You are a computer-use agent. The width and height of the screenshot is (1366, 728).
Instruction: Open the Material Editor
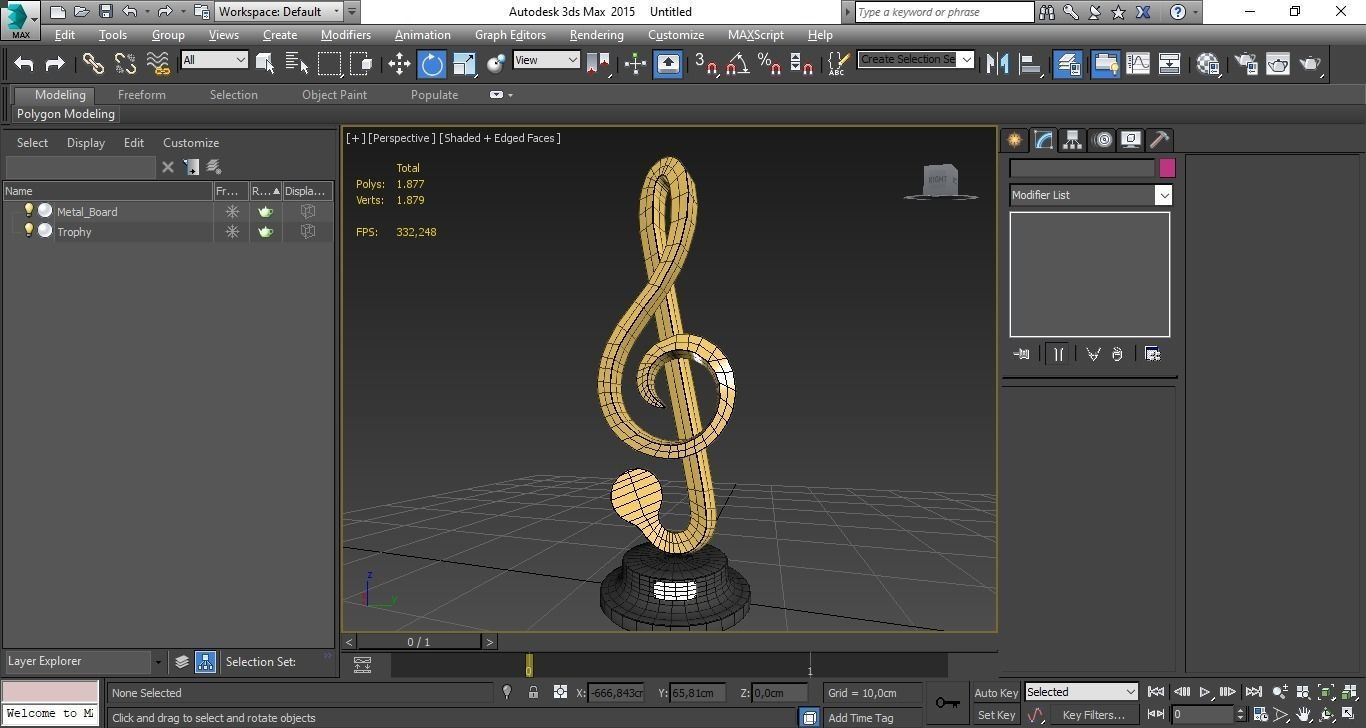point(1208,63)
